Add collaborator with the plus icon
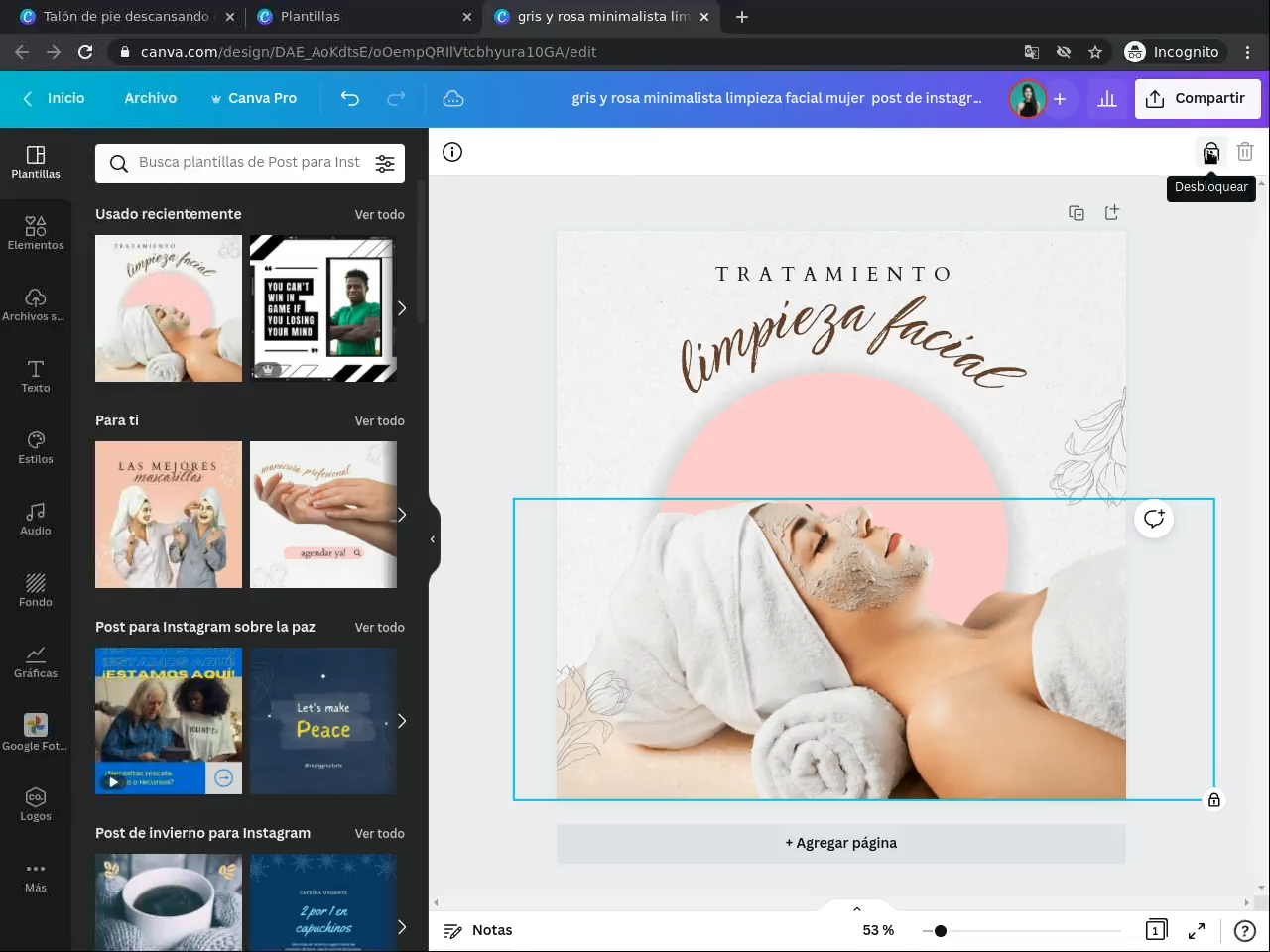This screenshot has height=952, width=1270. [1060, 99]
